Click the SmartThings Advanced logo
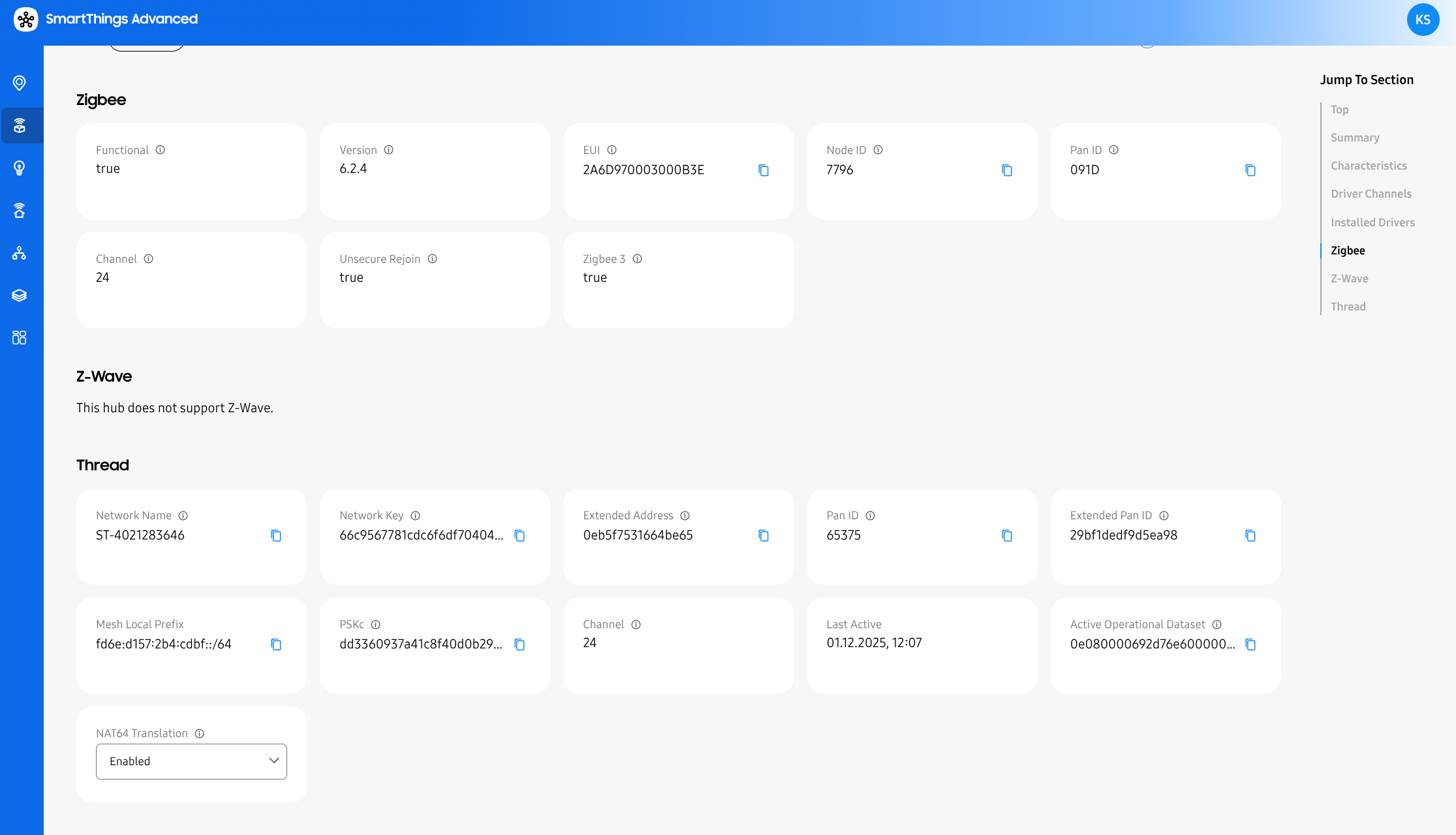1456x835 pixels. pyautogui.click(x=26, y=19)
